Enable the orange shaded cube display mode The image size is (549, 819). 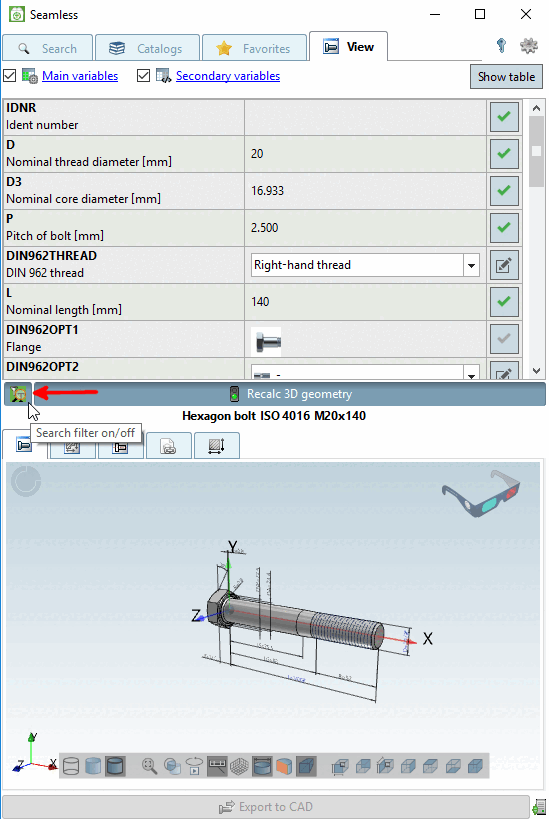coord(284,766)
